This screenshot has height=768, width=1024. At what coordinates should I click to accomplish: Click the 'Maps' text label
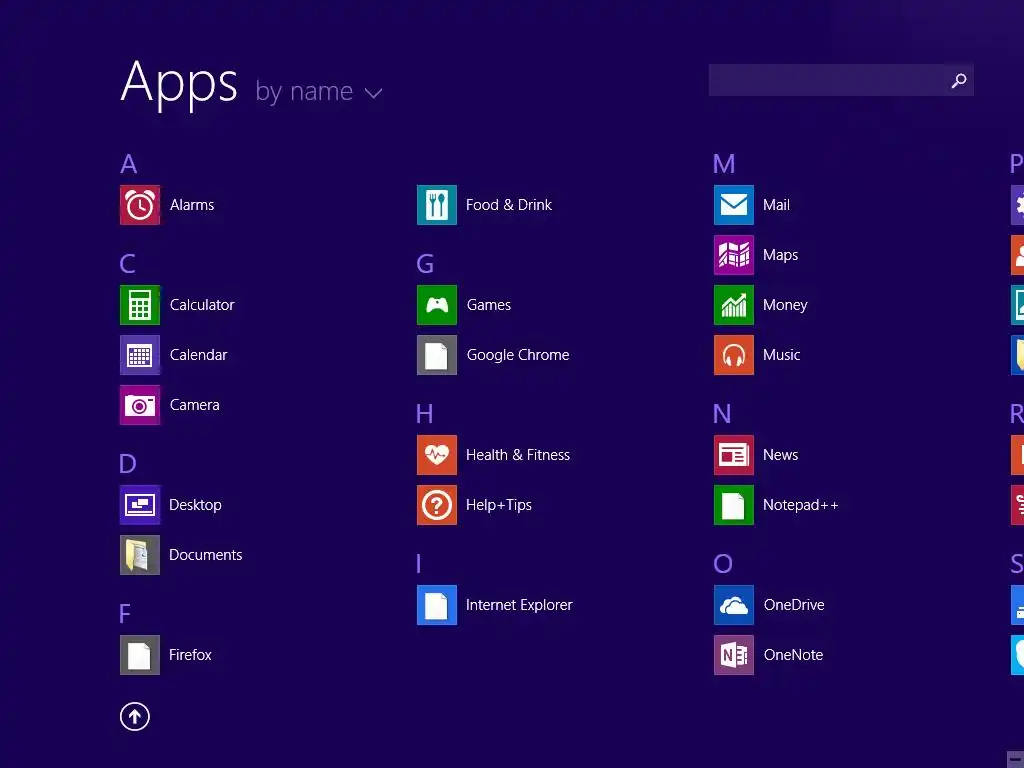[780, 255]
